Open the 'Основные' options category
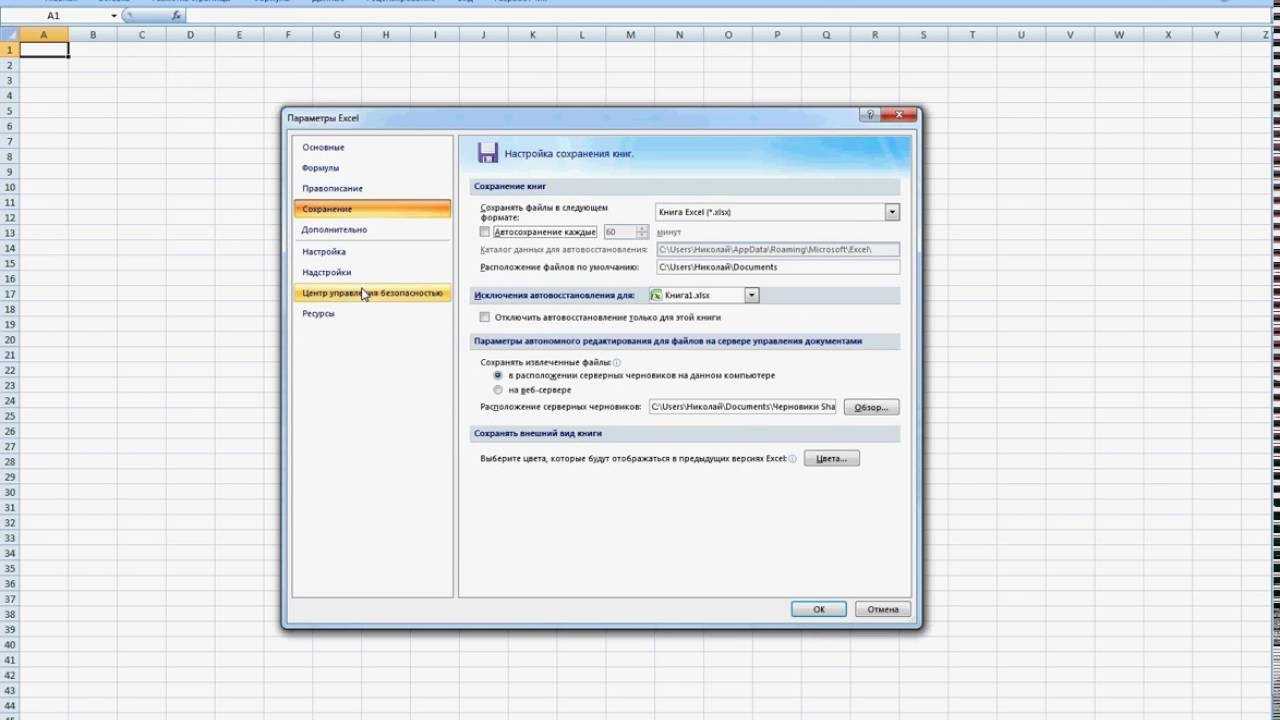 point(372,147)
